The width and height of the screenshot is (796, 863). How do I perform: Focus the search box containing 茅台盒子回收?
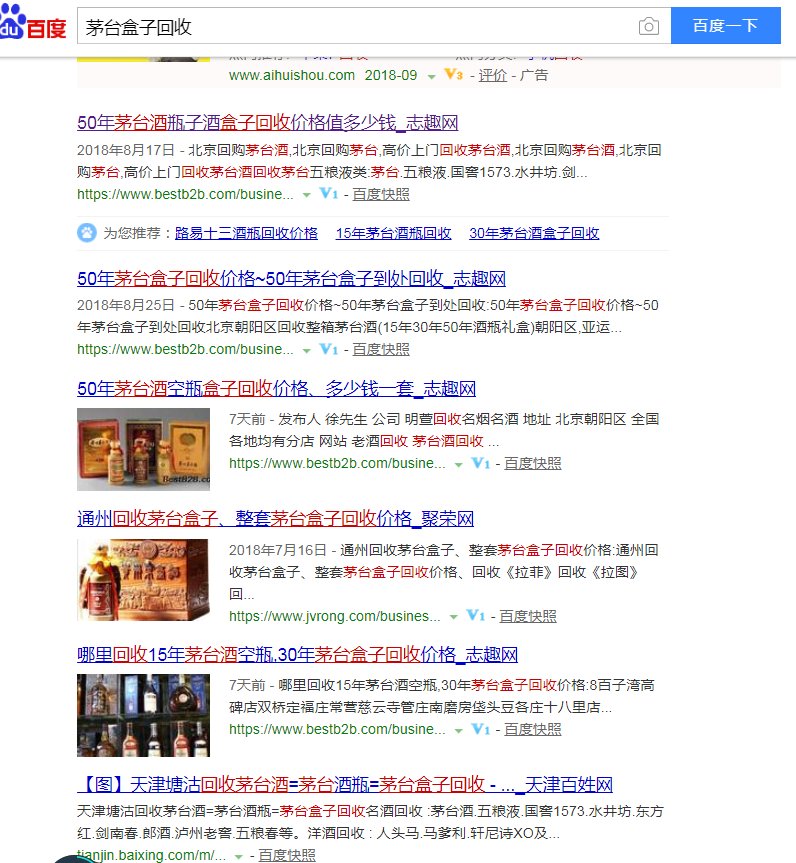[355, 27]
